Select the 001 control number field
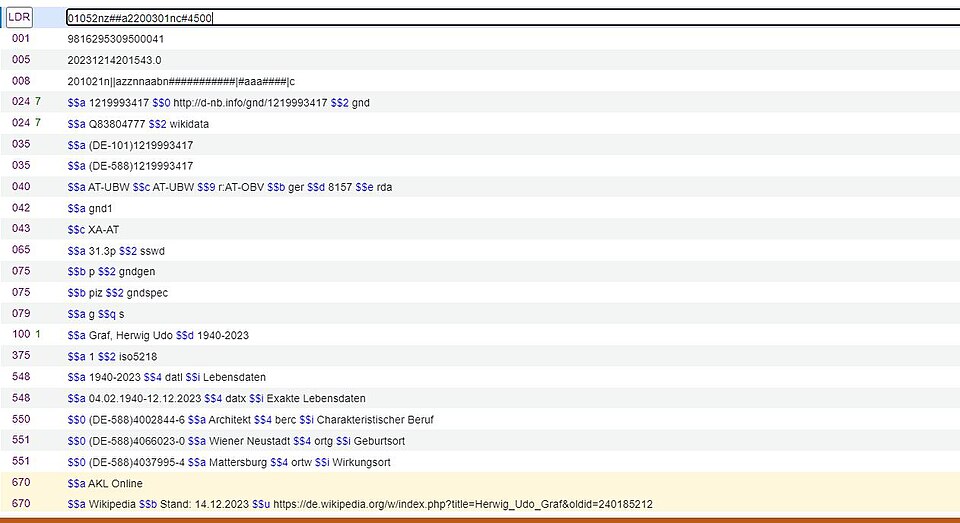The height and width of the screenshot is (523, 960). (115, 39)
